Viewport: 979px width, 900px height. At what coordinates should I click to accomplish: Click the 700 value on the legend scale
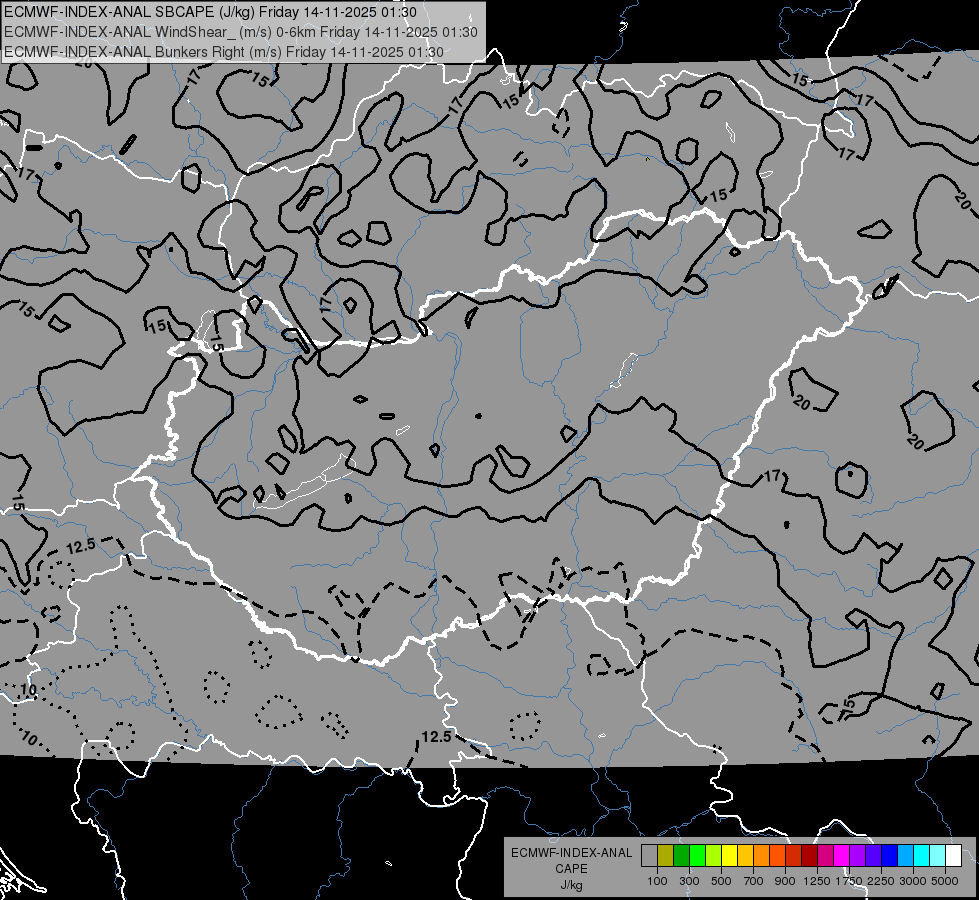coord(754,881)
